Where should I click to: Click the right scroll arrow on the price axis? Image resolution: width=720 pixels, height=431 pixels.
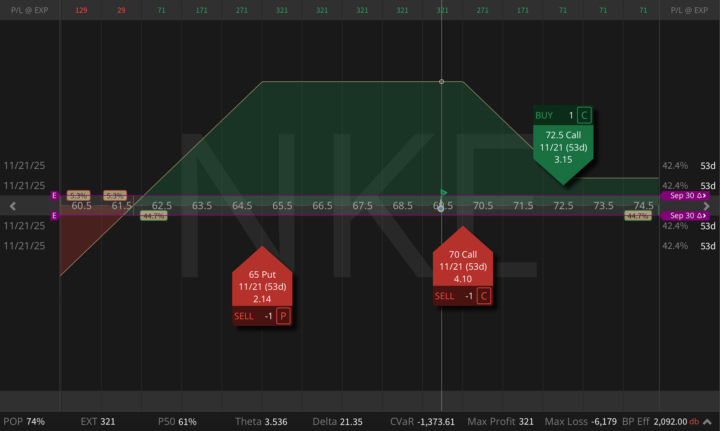[707, 206]
